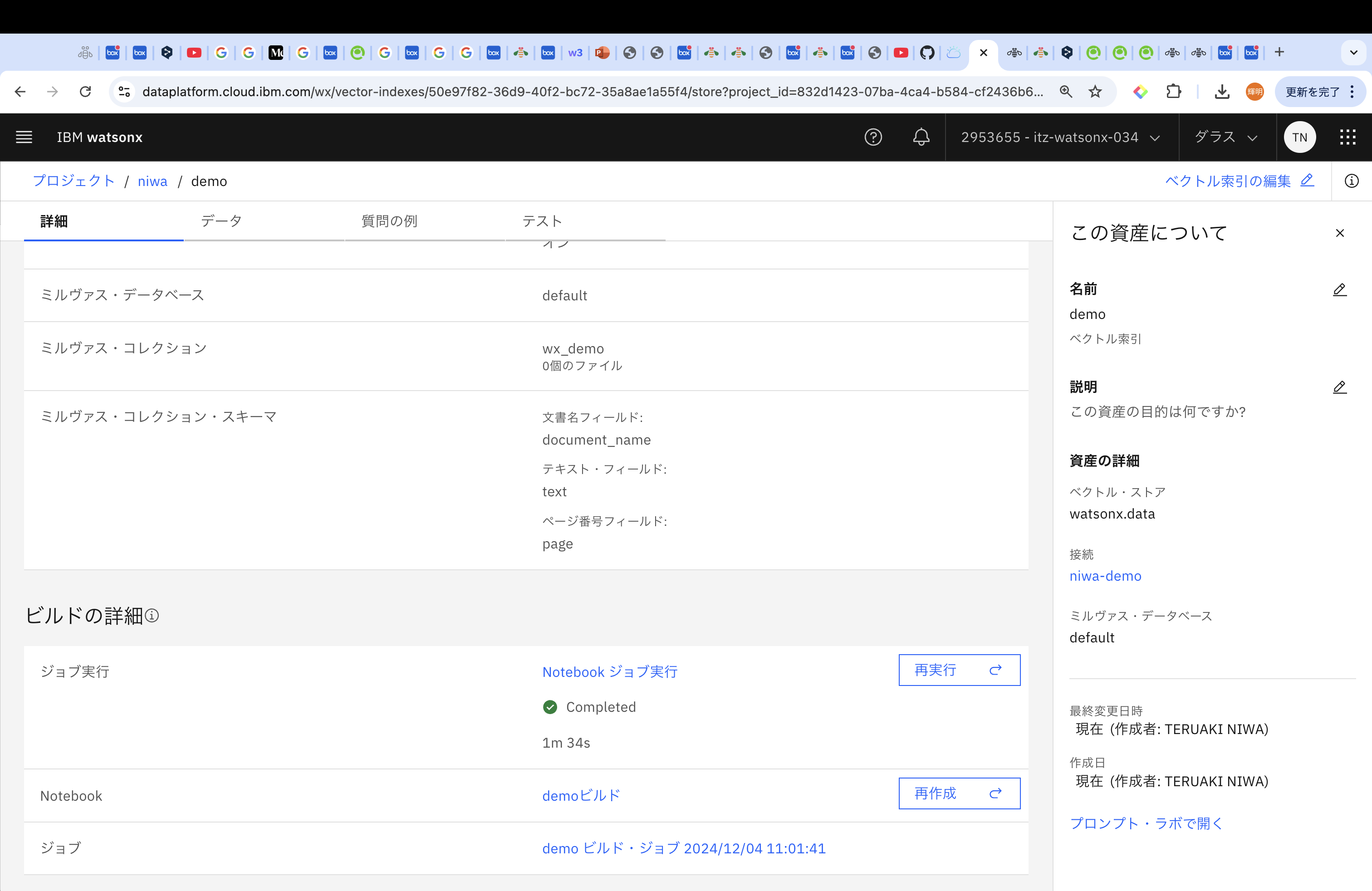
Task: Click the info icon beside ビルドの詳細
Action: pos(152,616)
